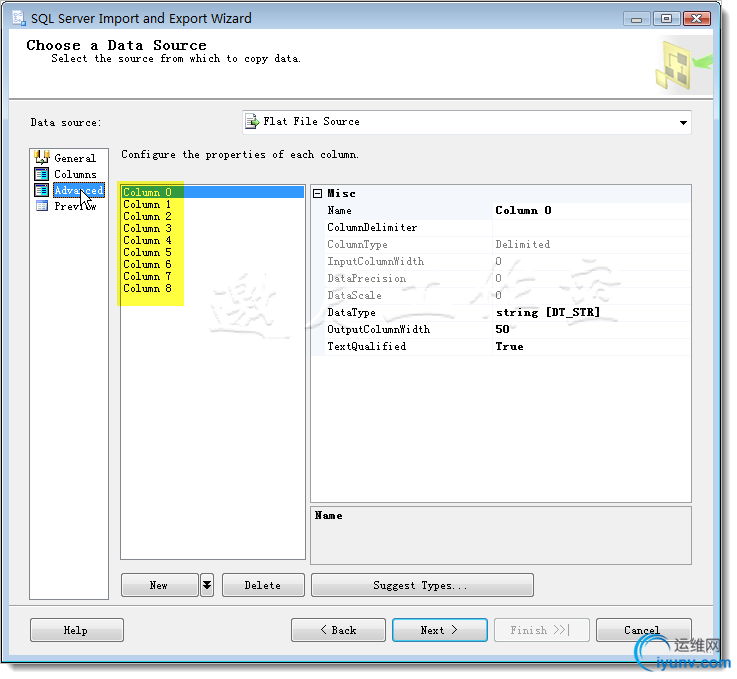Click the Delete column button

[263, 585]
